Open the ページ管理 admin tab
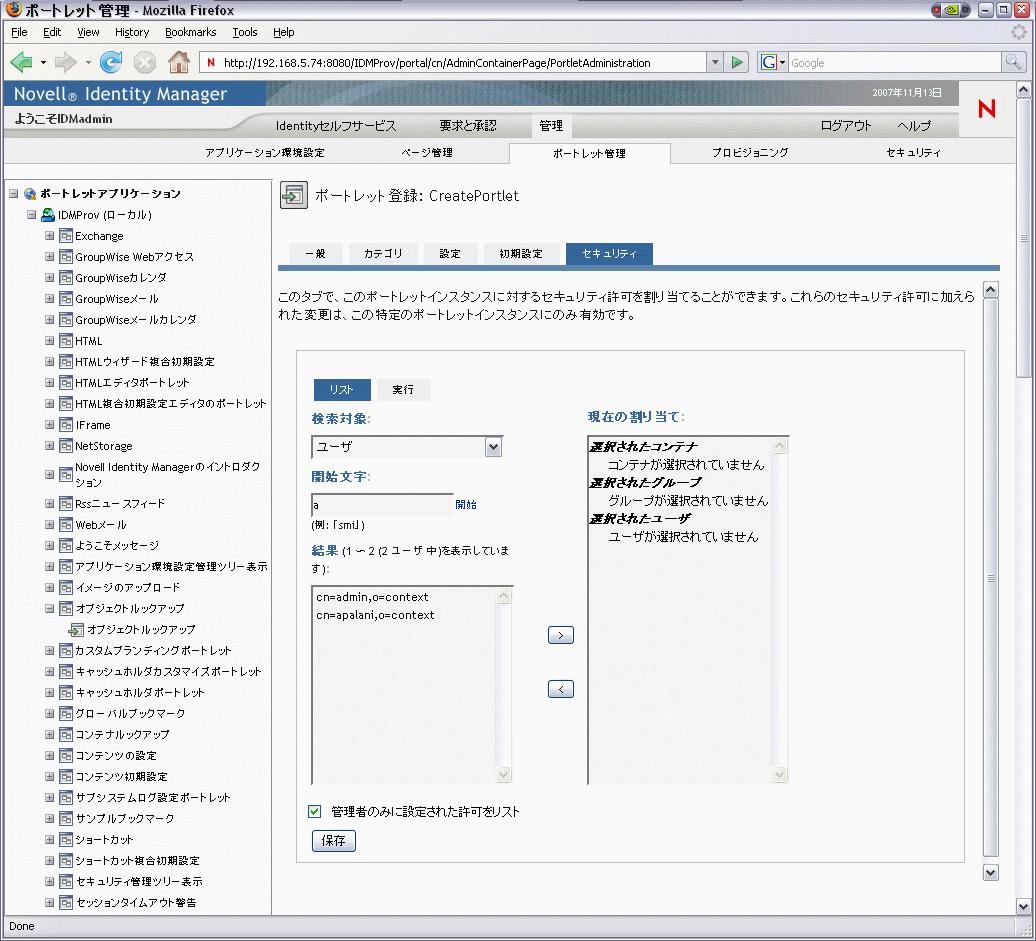This screenshot has width=1036, height=941. point(427,153)
